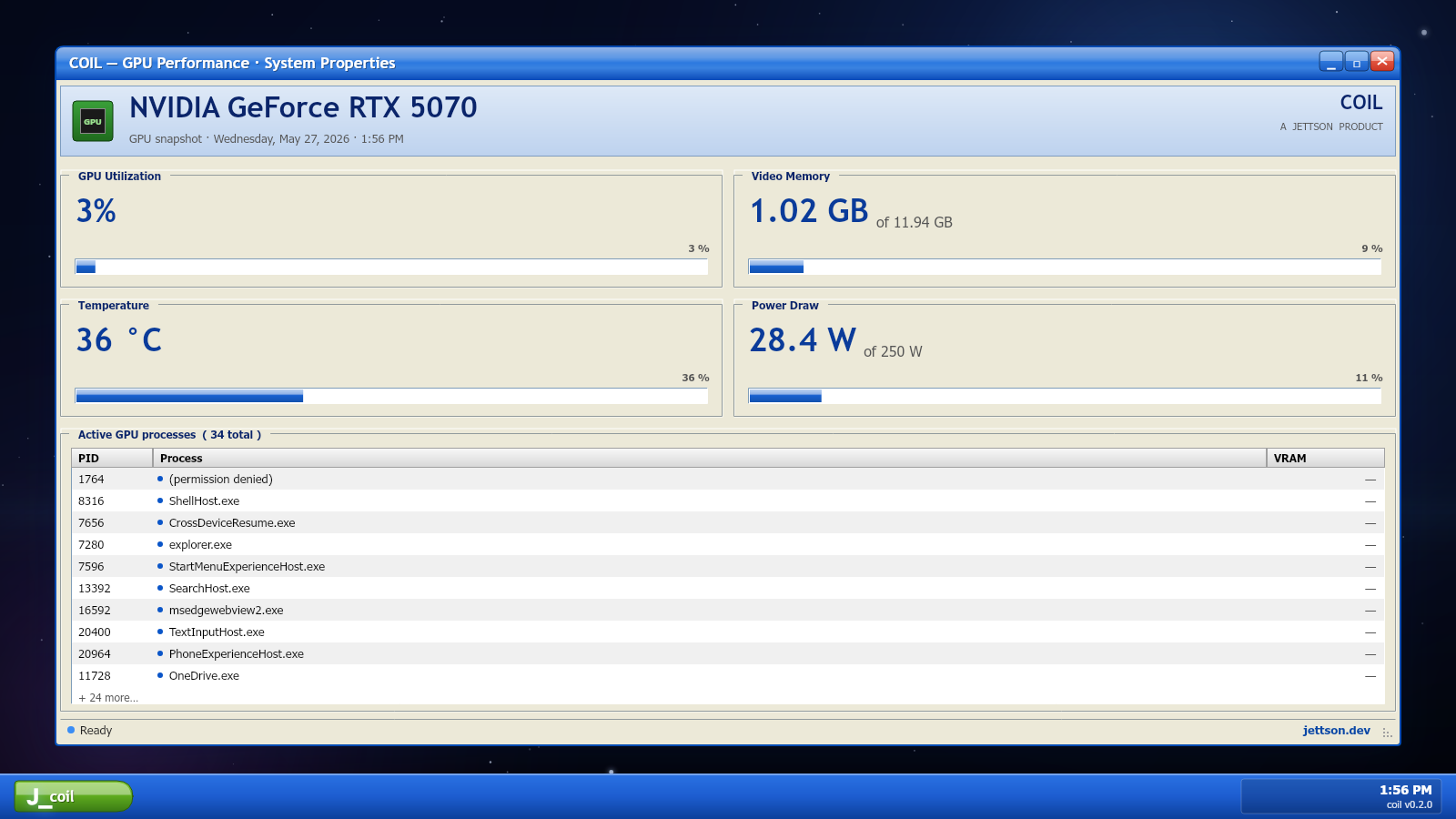Click the Ready status text
Screen dimensions: 1456x819
click(96, 730)
